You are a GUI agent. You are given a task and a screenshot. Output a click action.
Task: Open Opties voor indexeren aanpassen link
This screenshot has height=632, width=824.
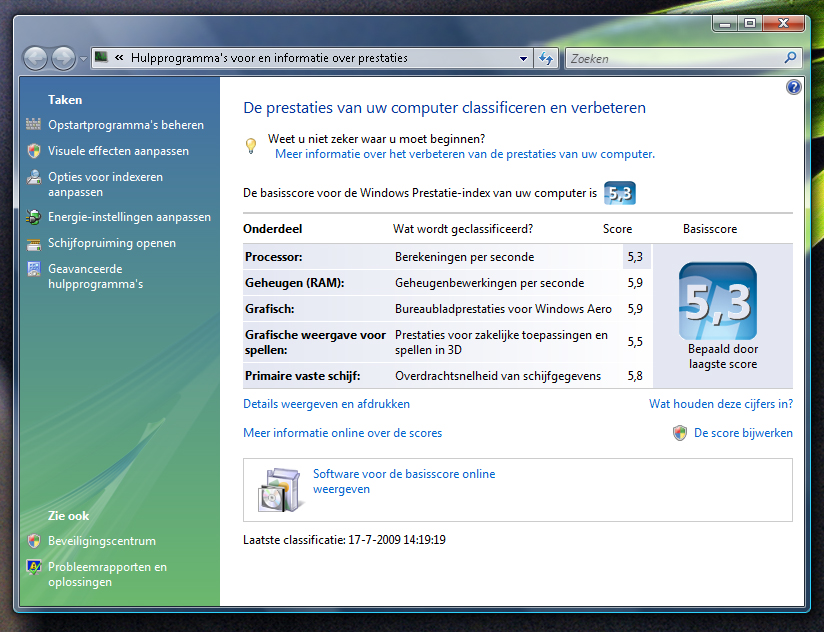(105, 184)
